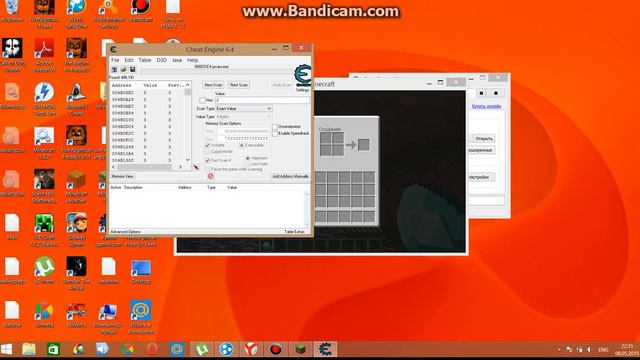This screenshot has width=640, height=360.
Task: Open Slender The Arrival desktop icon
Action: coord(76,267)
